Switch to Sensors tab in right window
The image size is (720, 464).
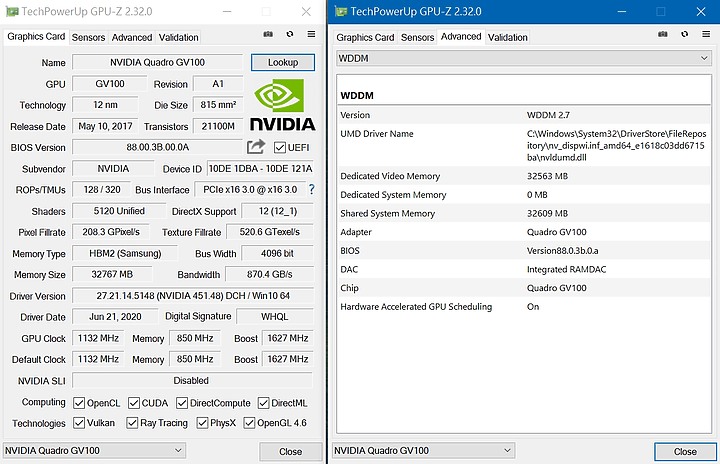pos(417,38)
